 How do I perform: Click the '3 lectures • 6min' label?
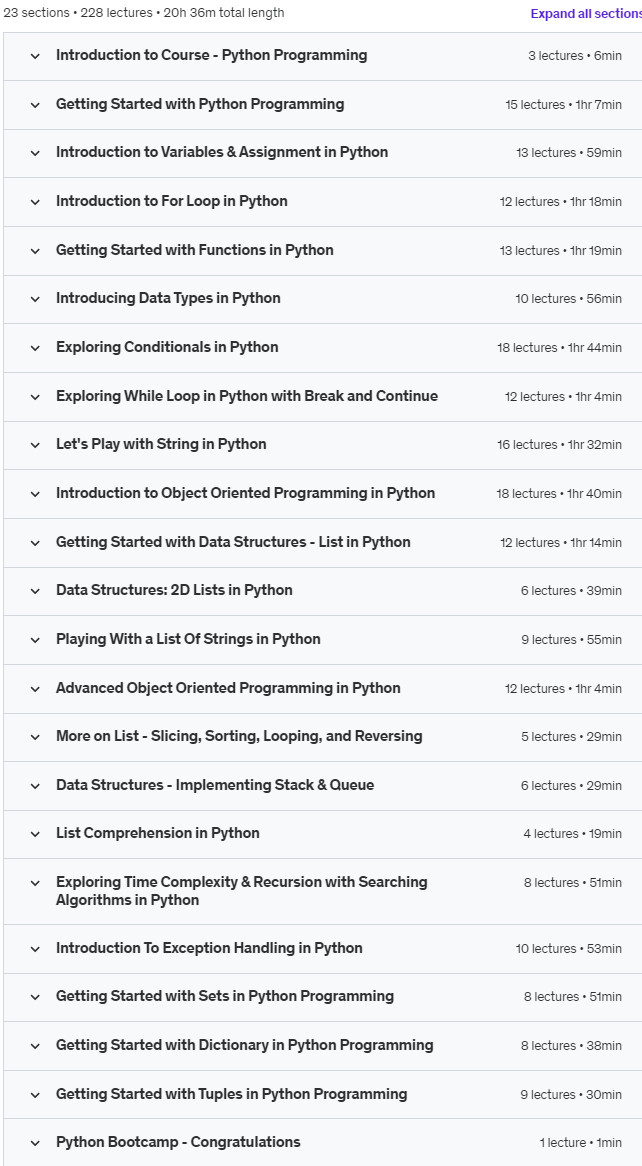575,56
